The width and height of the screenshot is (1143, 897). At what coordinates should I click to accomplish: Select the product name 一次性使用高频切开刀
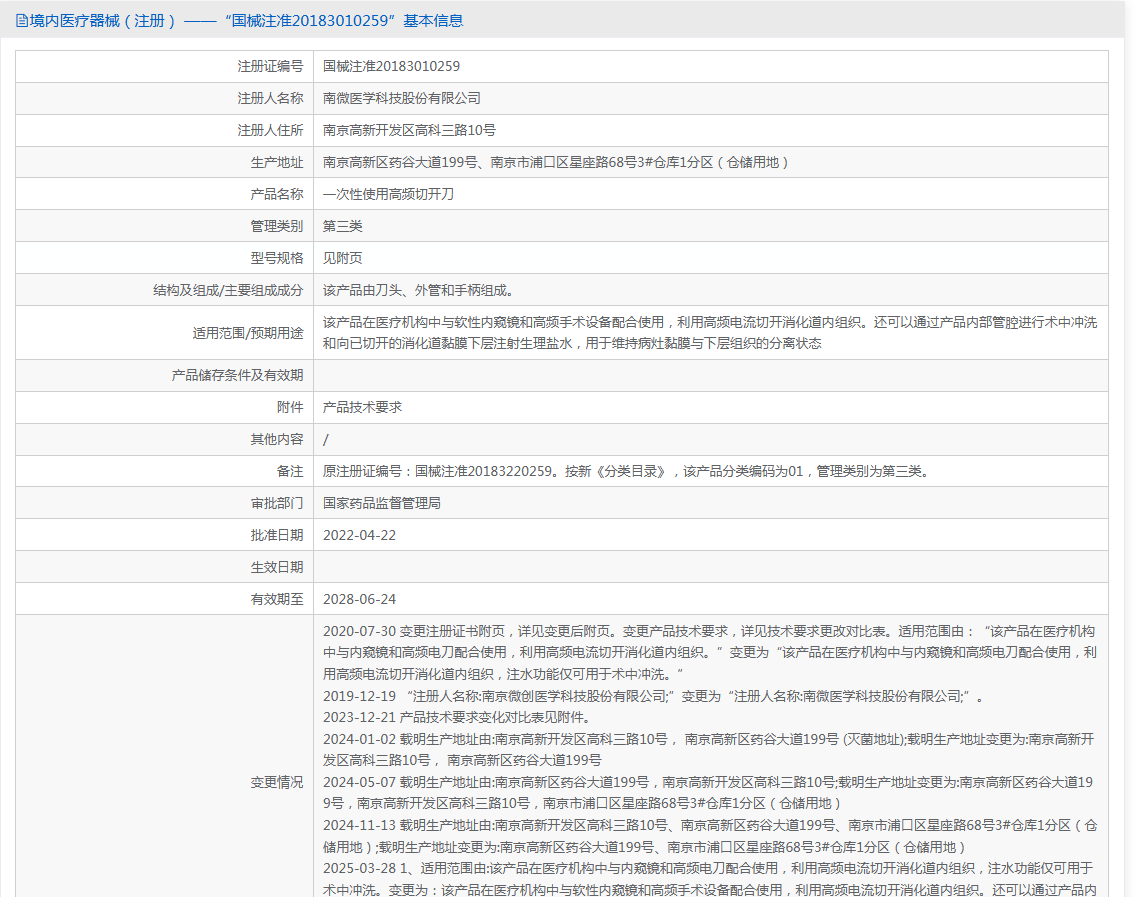point(389,195)
